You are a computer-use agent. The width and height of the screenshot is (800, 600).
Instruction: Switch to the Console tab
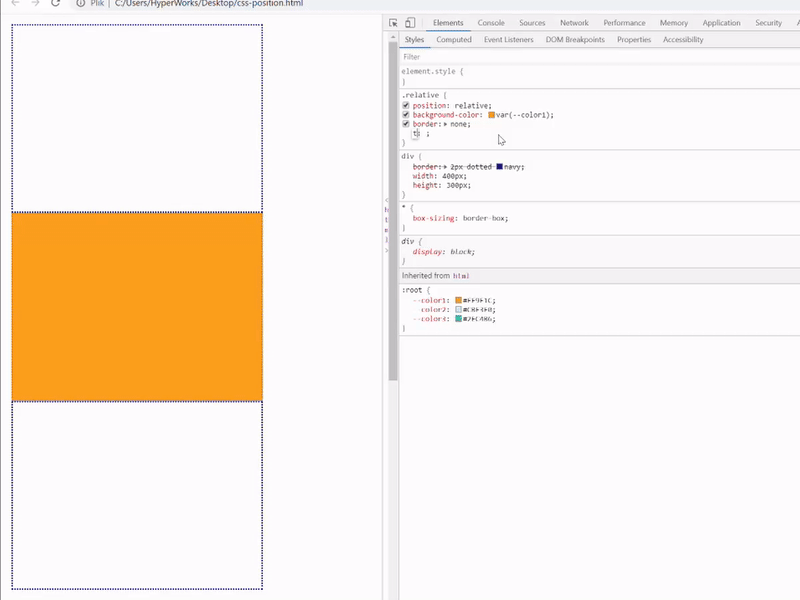[491, 23]
